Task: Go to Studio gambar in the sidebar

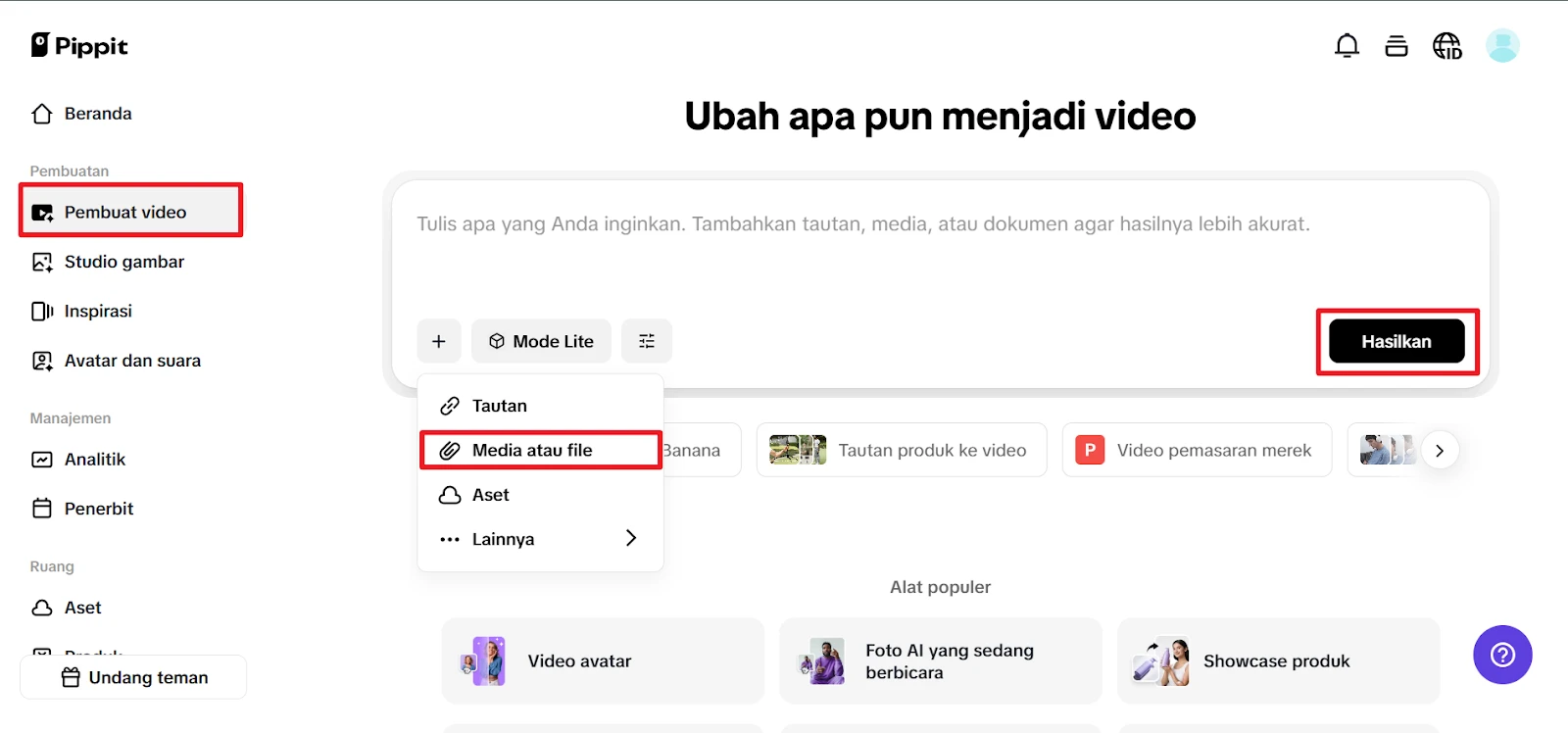Action: point(123,262)
